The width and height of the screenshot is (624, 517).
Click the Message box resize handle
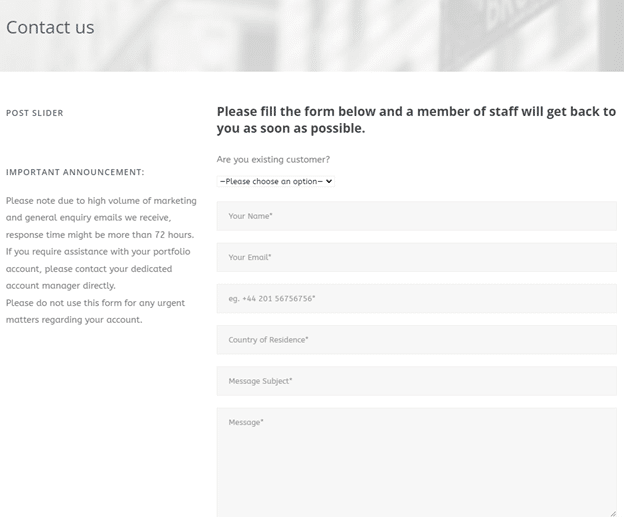(x=612, y=512)
